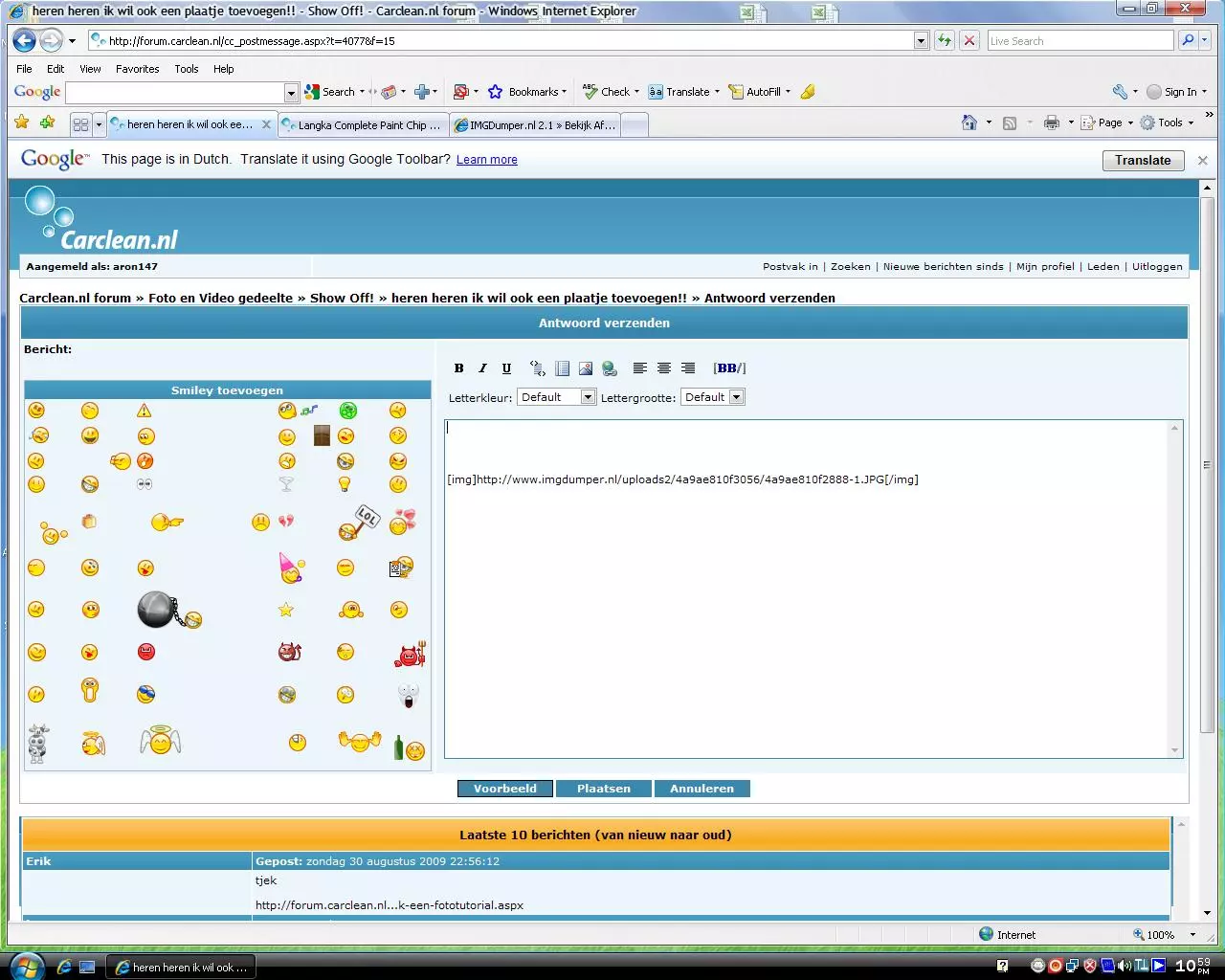Insert an image tag via picture icon
The height and width of the screenshot is (980, 1225).
tap(586, 368)
